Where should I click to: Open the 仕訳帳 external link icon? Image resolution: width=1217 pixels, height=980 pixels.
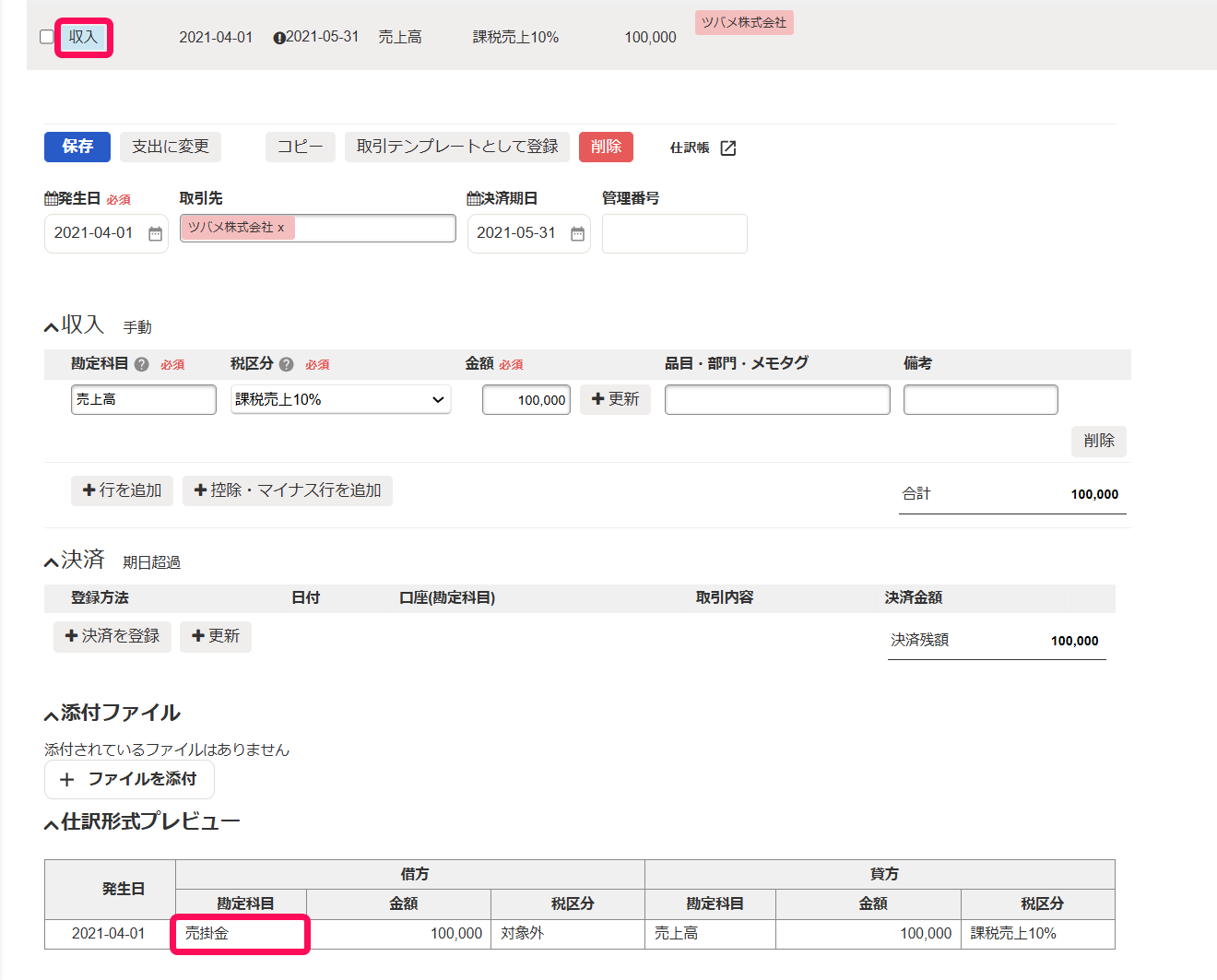[727, 148]
